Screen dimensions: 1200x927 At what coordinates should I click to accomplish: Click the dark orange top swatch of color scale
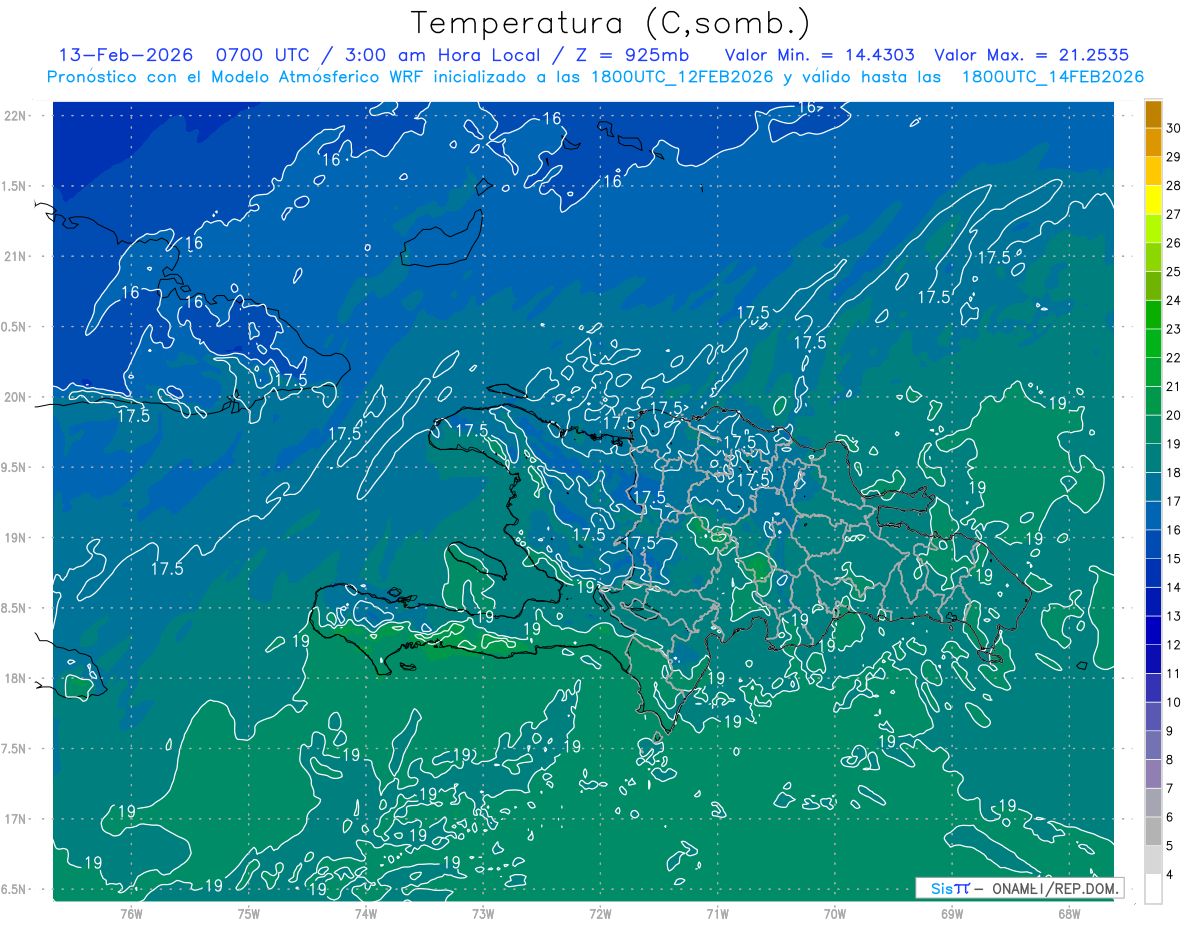tap(1153, 115)
